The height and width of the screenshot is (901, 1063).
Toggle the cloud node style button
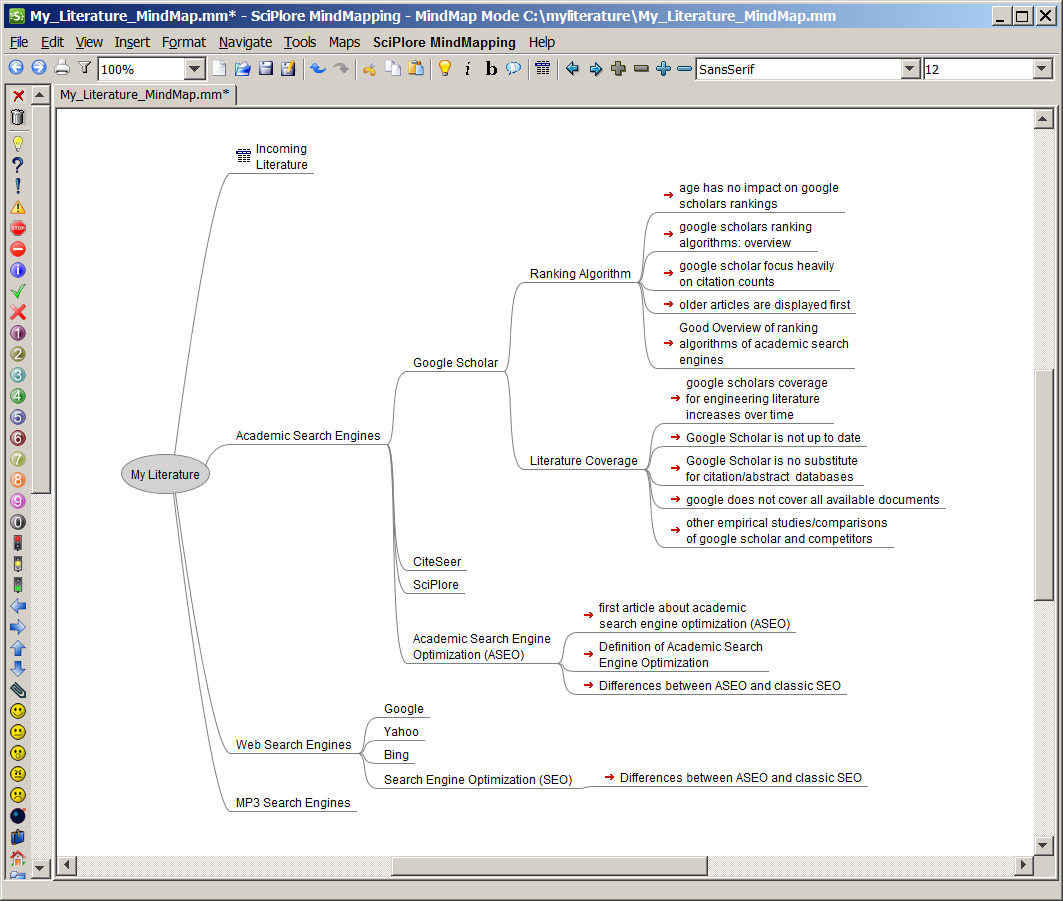pyautogui.click(x=513, y=69)
